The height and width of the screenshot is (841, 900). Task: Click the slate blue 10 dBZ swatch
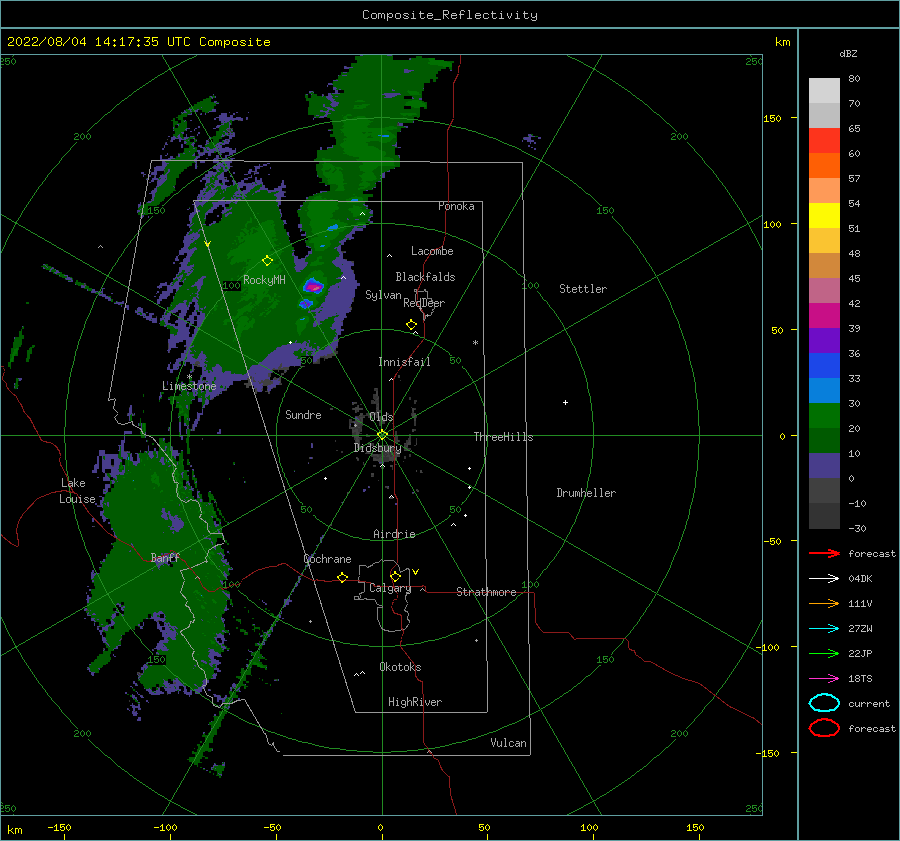(824, 465)
